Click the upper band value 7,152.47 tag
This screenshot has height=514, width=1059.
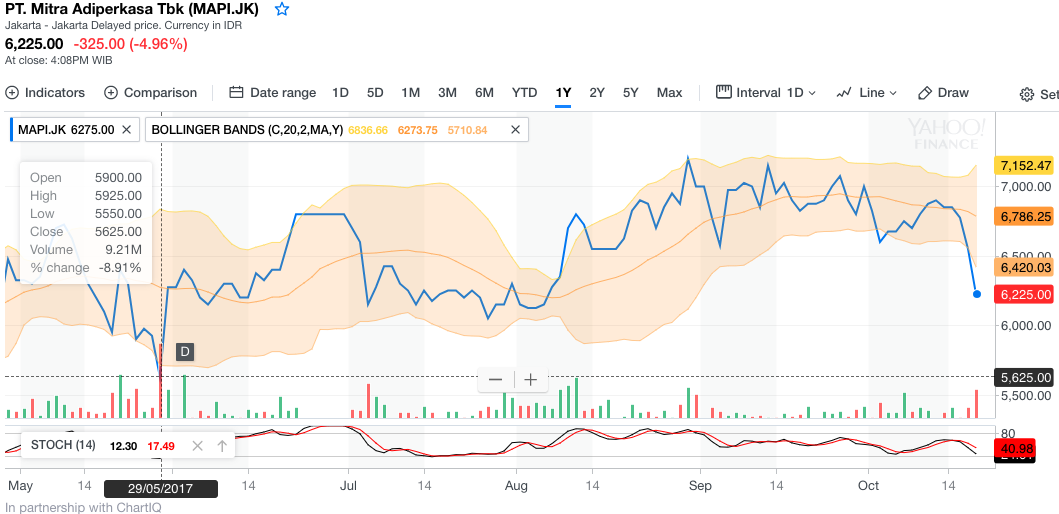click(1025, 165)
